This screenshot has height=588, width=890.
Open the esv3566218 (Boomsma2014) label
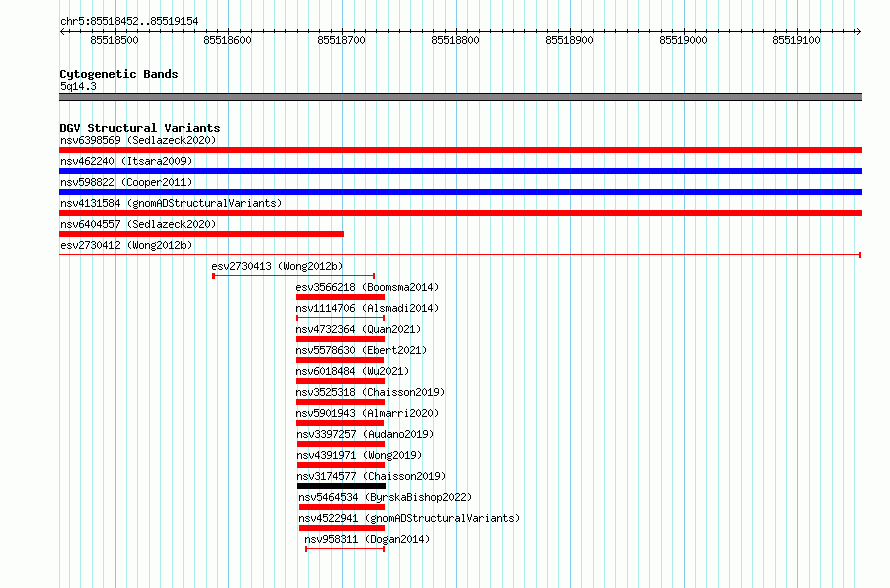[x=367, y=287]
